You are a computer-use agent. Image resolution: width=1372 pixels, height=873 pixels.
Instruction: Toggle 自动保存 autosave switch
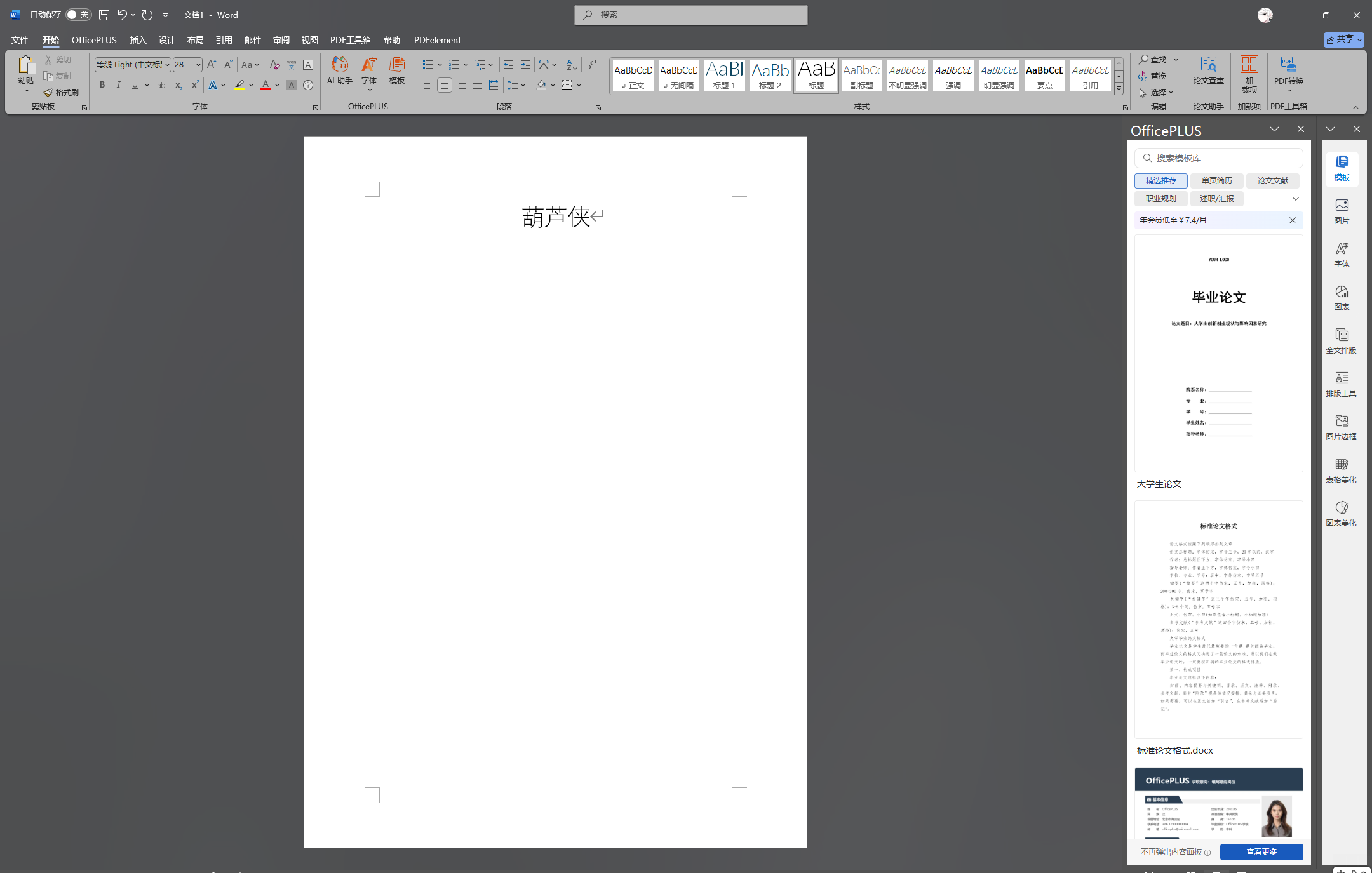(79, 15)
